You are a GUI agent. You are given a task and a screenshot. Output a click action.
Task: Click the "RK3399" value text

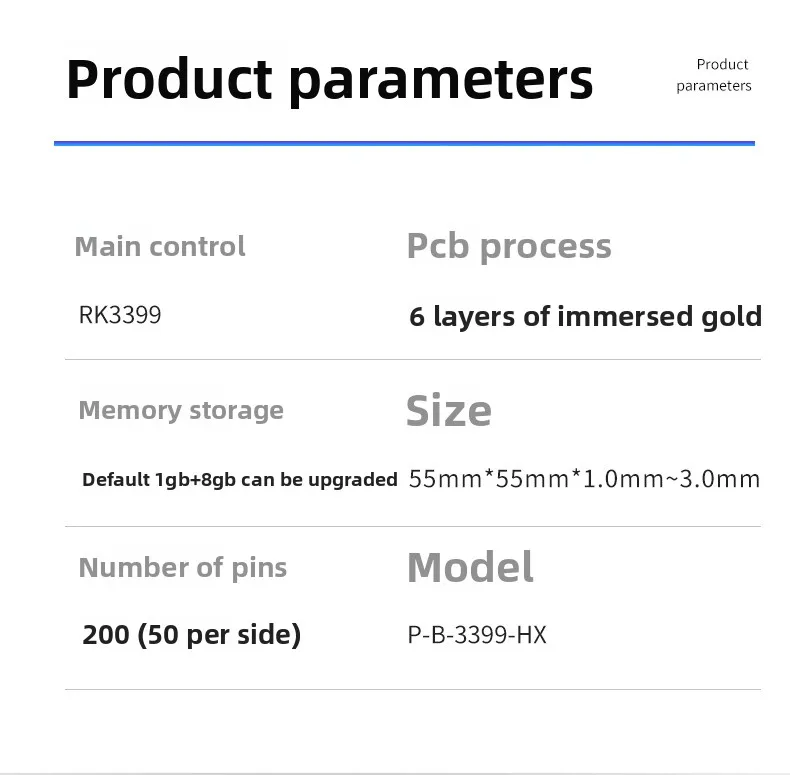click(x=120, y=315)
